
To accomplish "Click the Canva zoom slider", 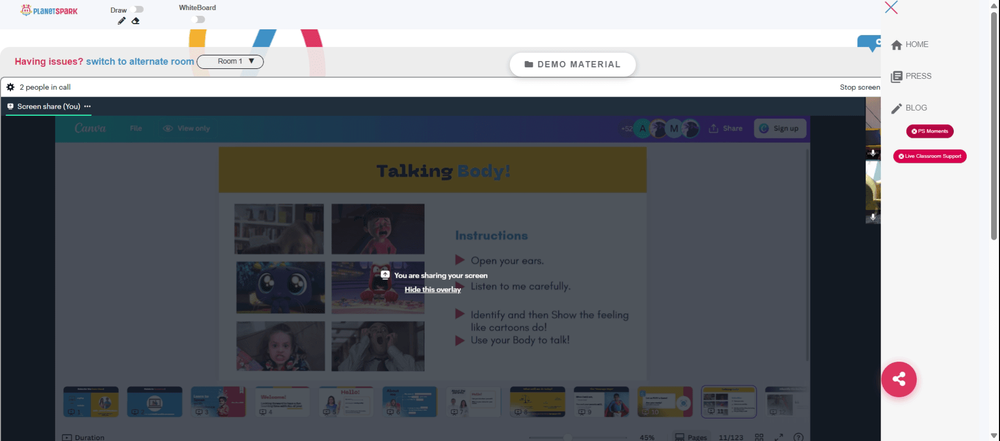I will (x=577, y=438).
